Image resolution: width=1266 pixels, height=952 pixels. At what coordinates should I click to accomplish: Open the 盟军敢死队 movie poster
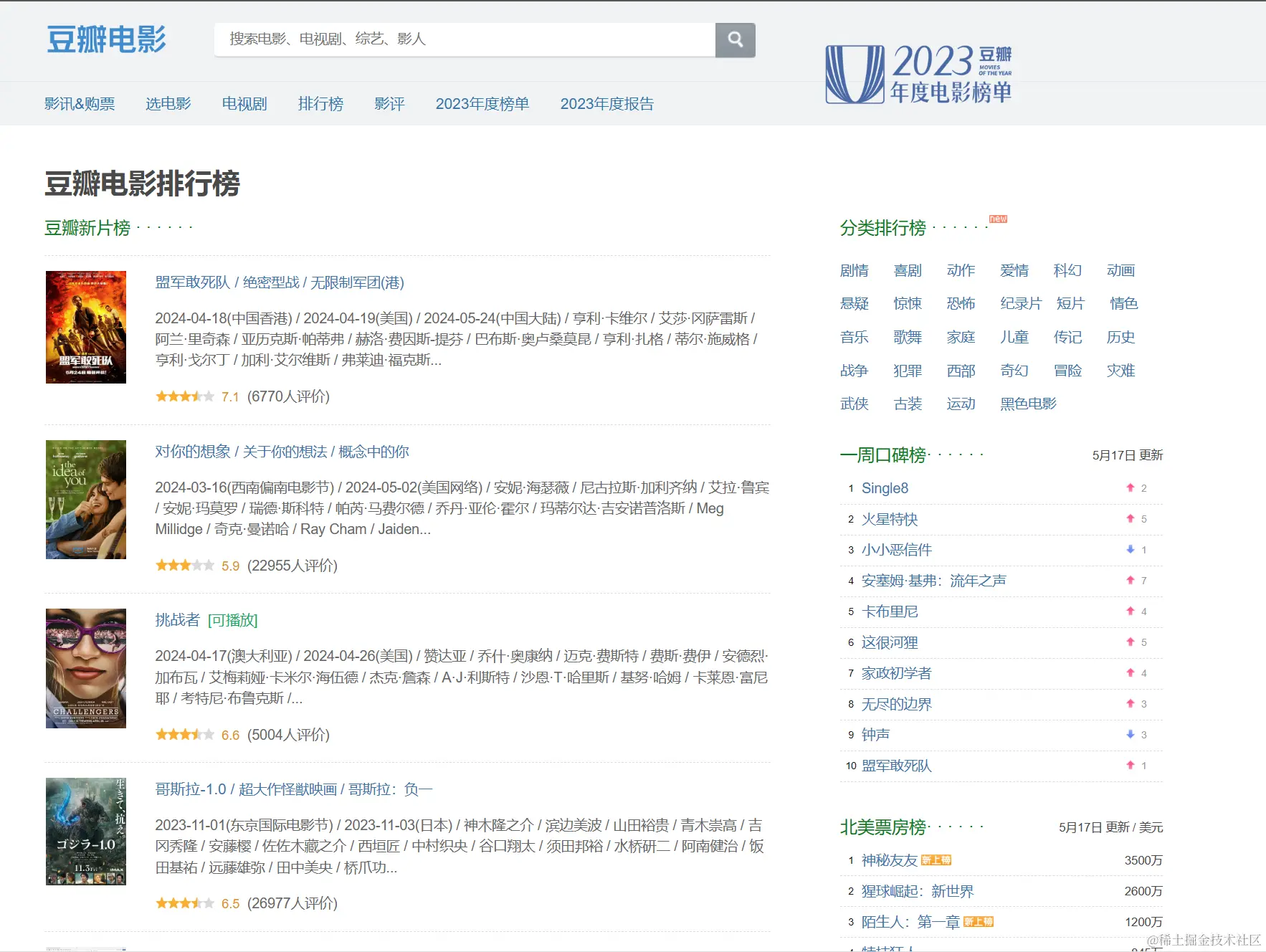(x=86, y=327)
